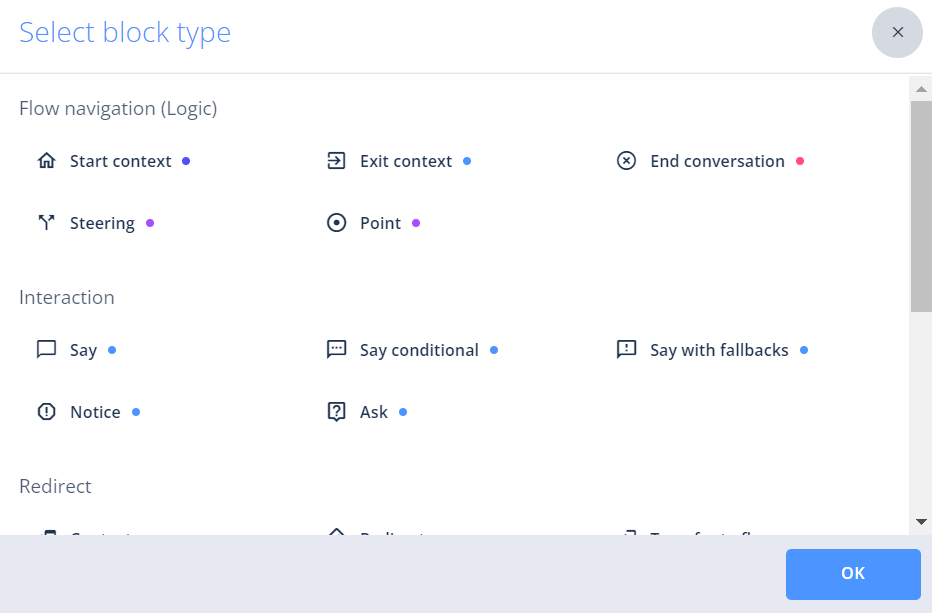
Task: Close the Select block type dialog
Action: (897, 33)
